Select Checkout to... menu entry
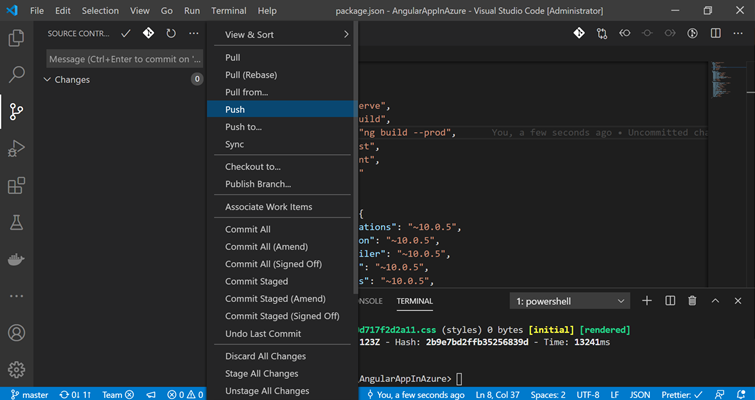Viewport: 755px width, 400px height. pos(282,167)
